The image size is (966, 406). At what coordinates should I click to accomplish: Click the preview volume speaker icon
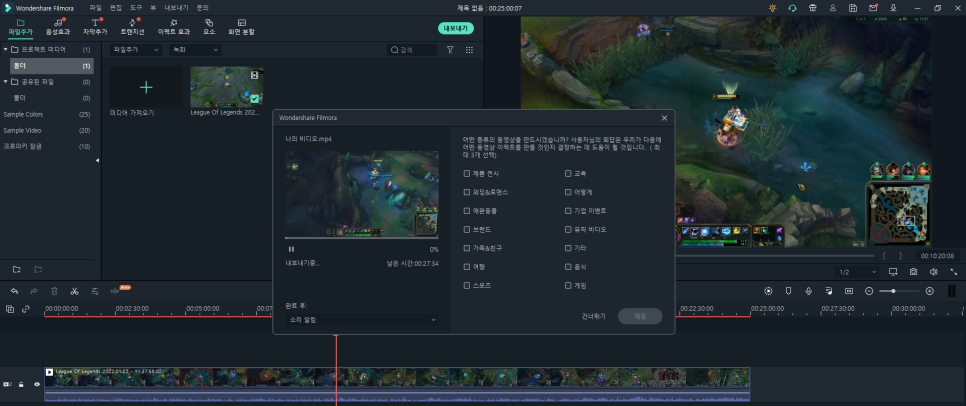(933, 272)
